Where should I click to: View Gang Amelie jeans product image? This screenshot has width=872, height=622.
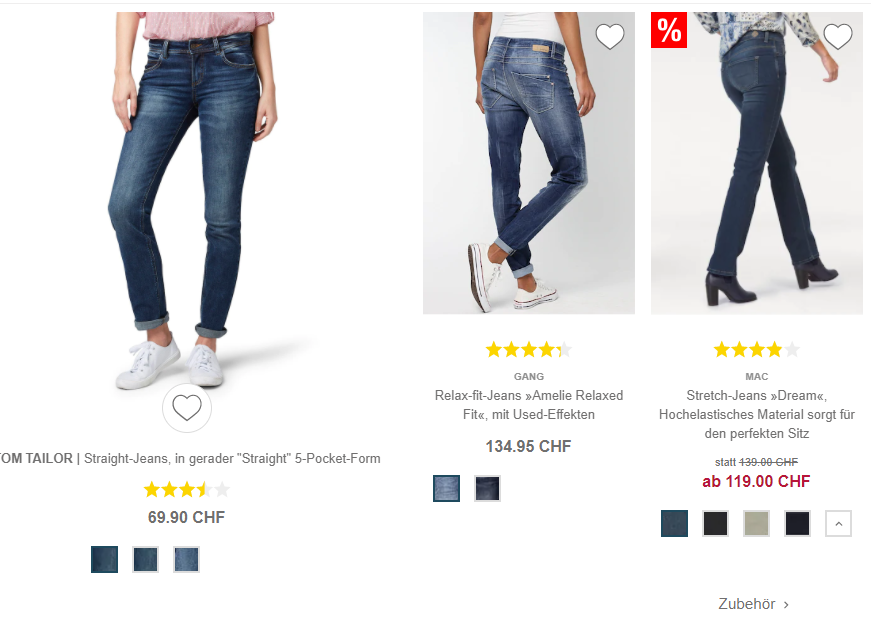(x=529, y=163)
